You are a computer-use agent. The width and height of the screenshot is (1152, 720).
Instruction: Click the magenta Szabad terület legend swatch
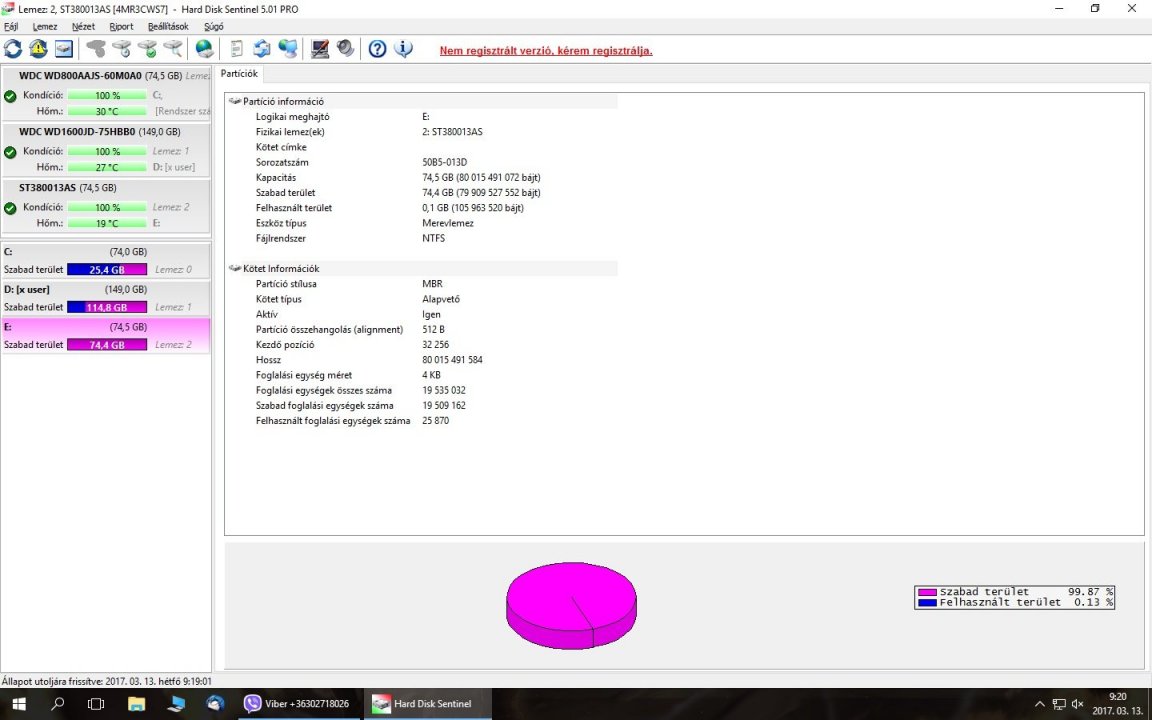click(927, 592)
